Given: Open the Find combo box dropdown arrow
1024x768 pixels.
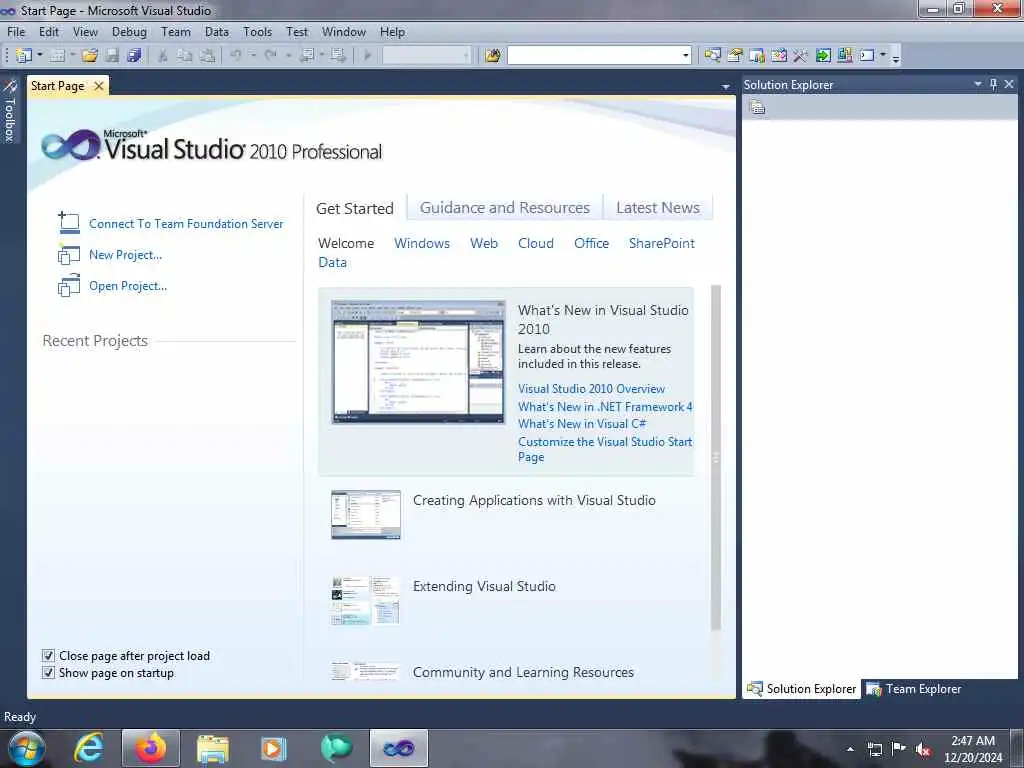Looking at the screenshot, I should click(686, 56).
